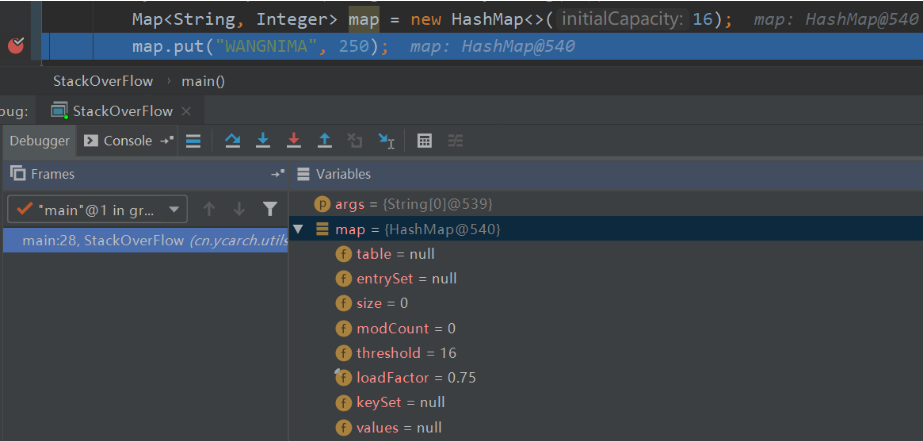Click field icon next to threshold

coord(343,353)
